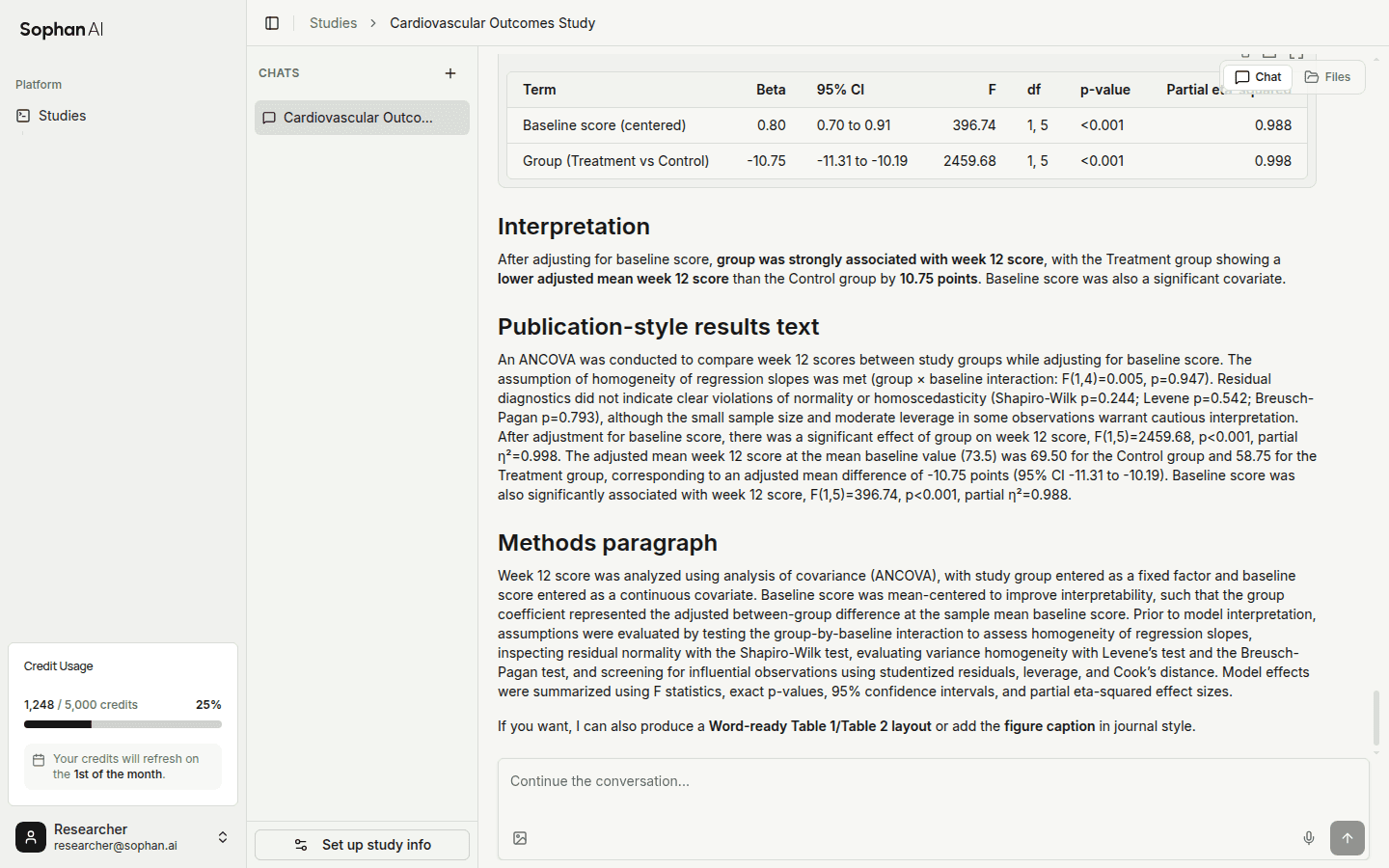Click the 396.74 F value cell
1389x868 pixels.
(974, 125)
